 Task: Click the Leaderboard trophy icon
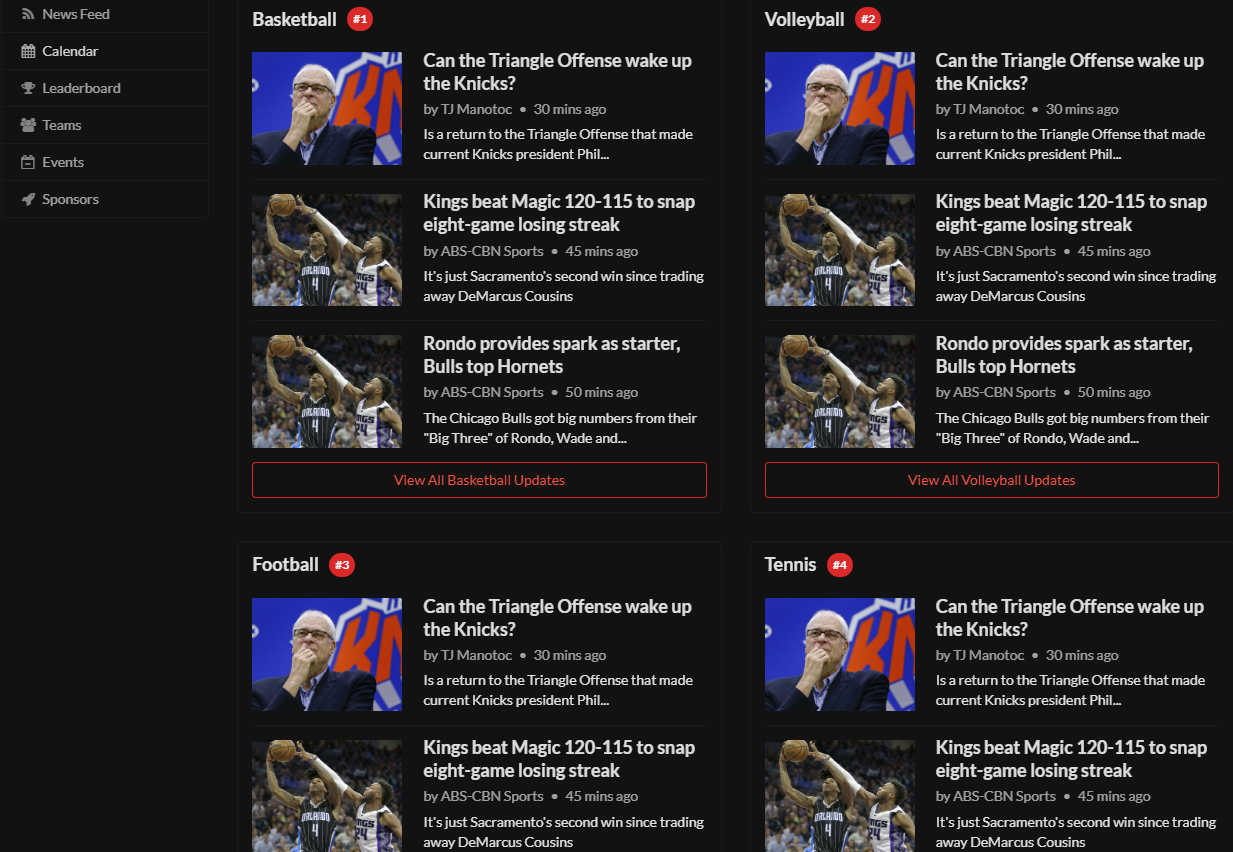pyautogui.click(x=28, y=88)
